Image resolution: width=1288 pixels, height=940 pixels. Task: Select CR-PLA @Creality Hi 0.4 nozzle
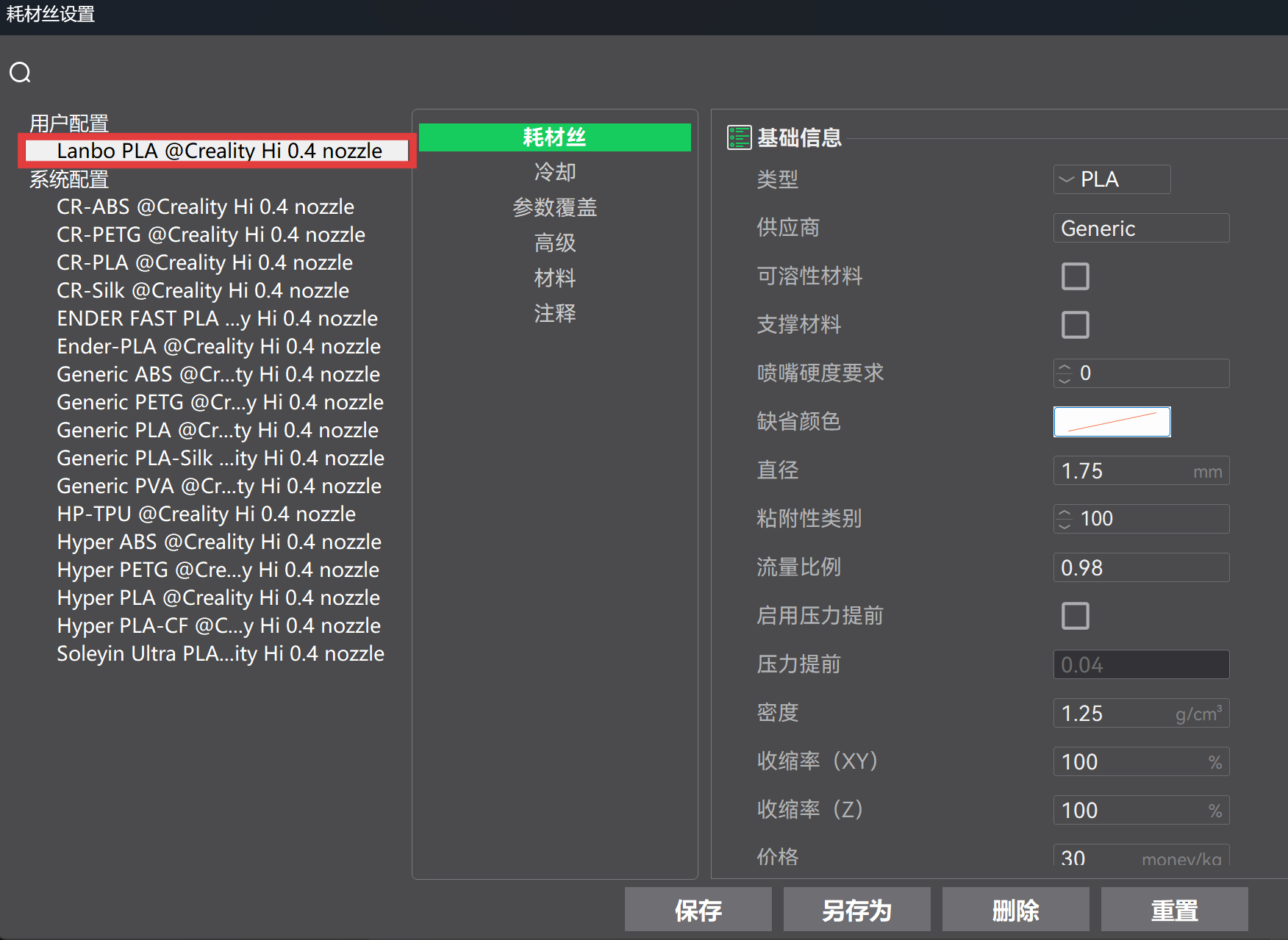pyautogui.click(x=205, y=263)
